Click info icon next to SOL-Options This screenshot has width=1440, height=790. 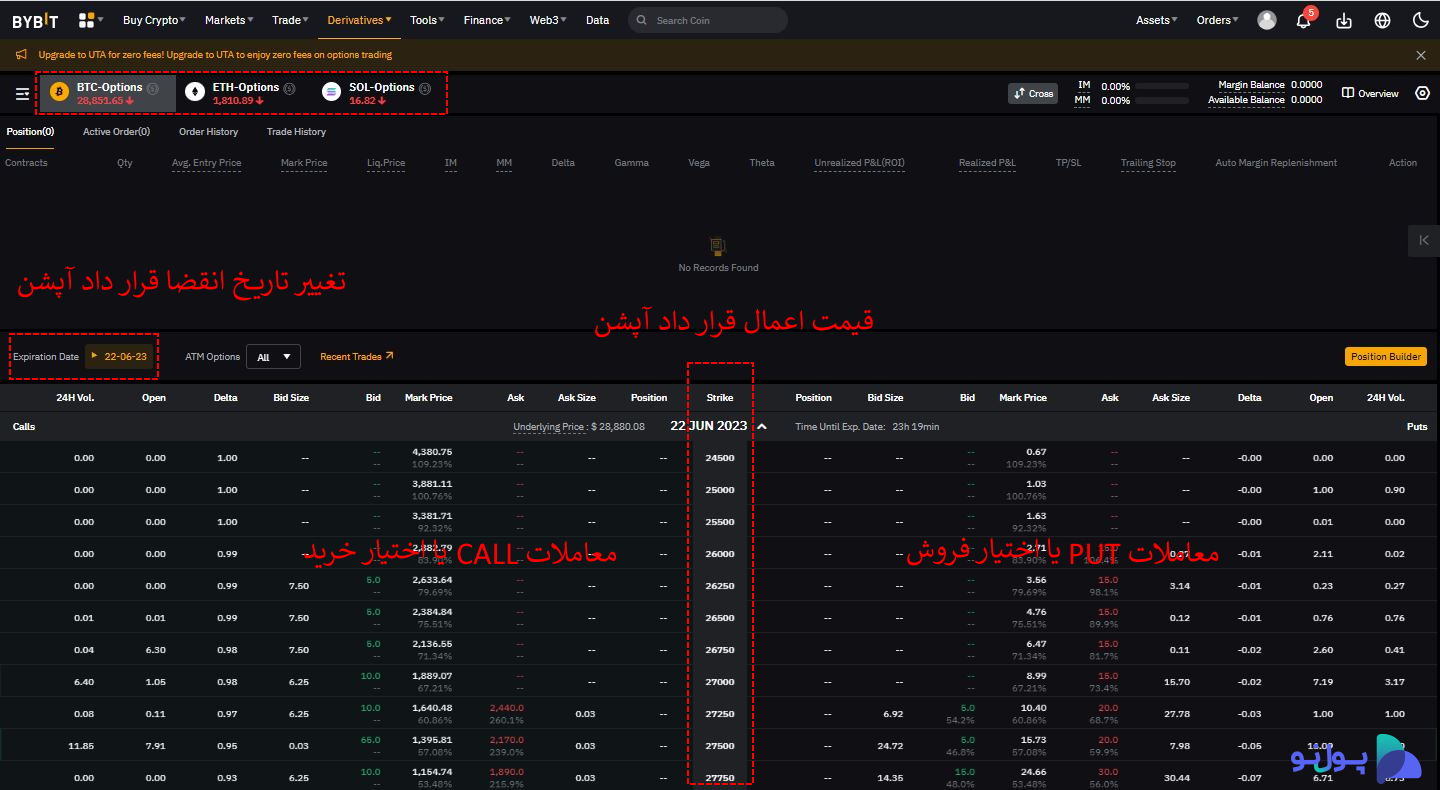click(x=425, y=88)
